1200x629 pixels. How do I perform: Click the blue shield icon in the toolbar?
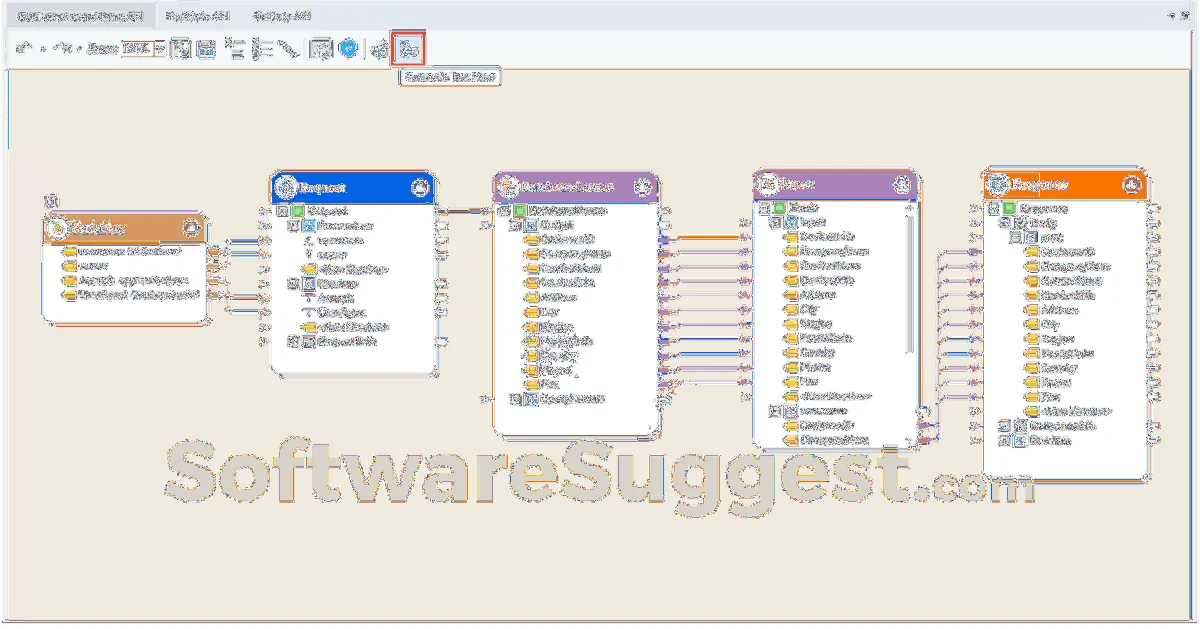[x=348, y=49]
